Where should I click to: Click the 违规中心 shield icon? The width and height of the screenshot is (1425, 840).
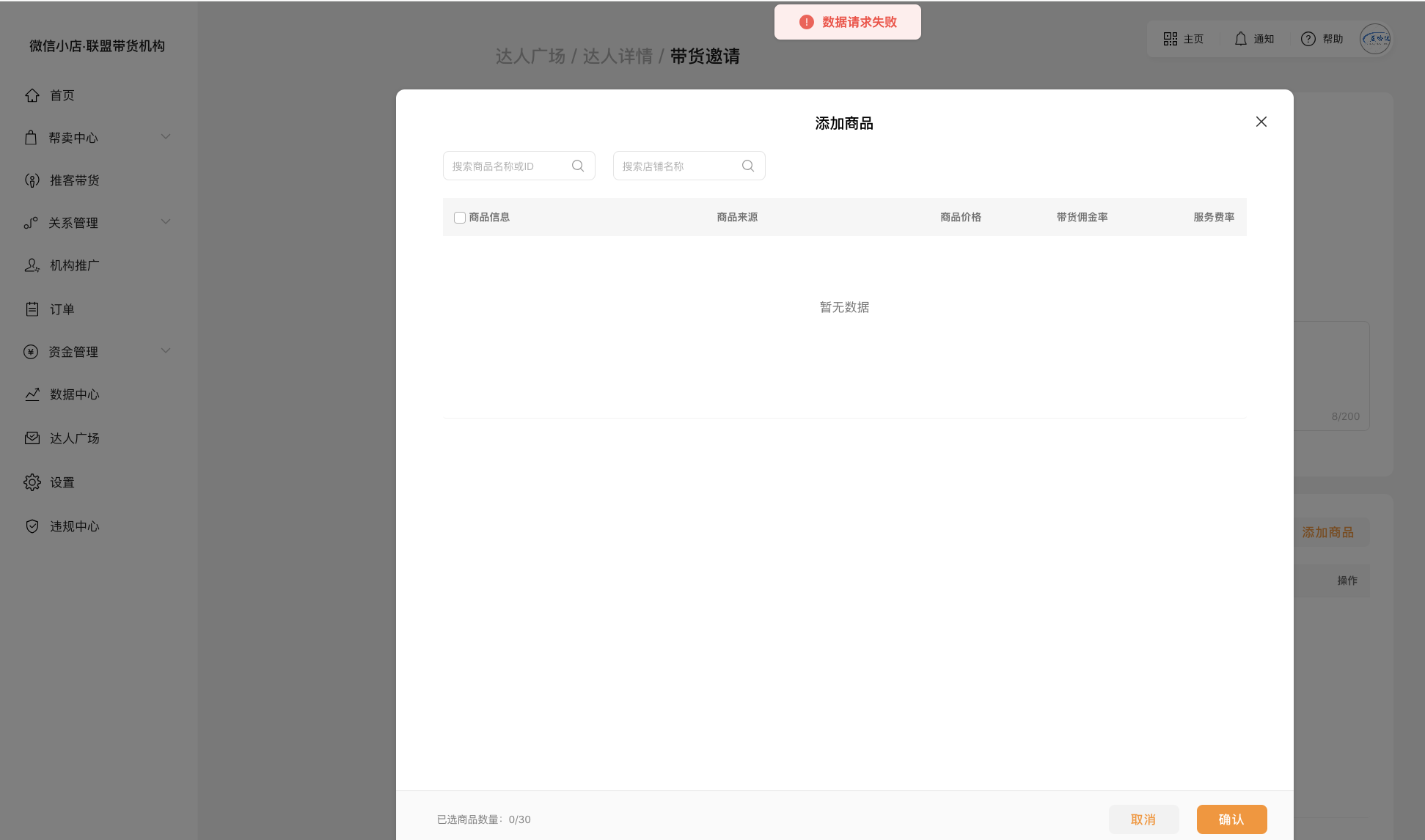pos(32,526)
